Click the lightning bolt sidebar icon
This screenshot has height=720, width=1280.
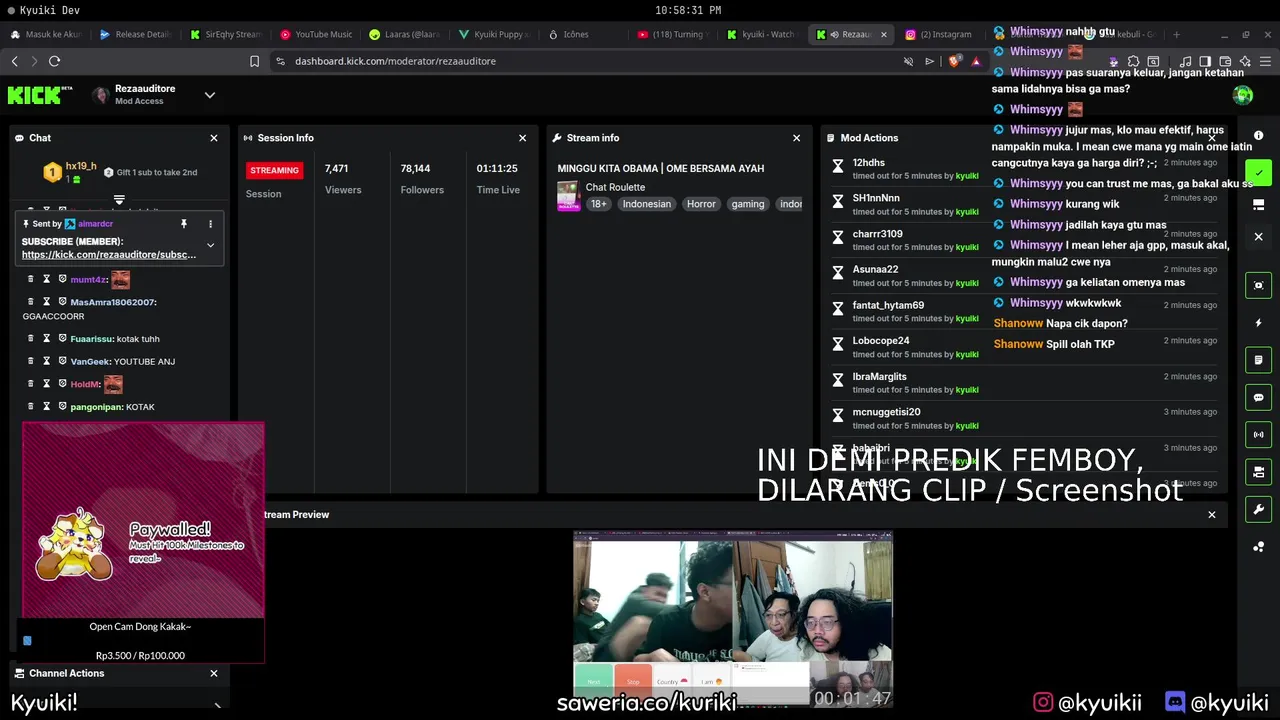tap(1258, 323)
